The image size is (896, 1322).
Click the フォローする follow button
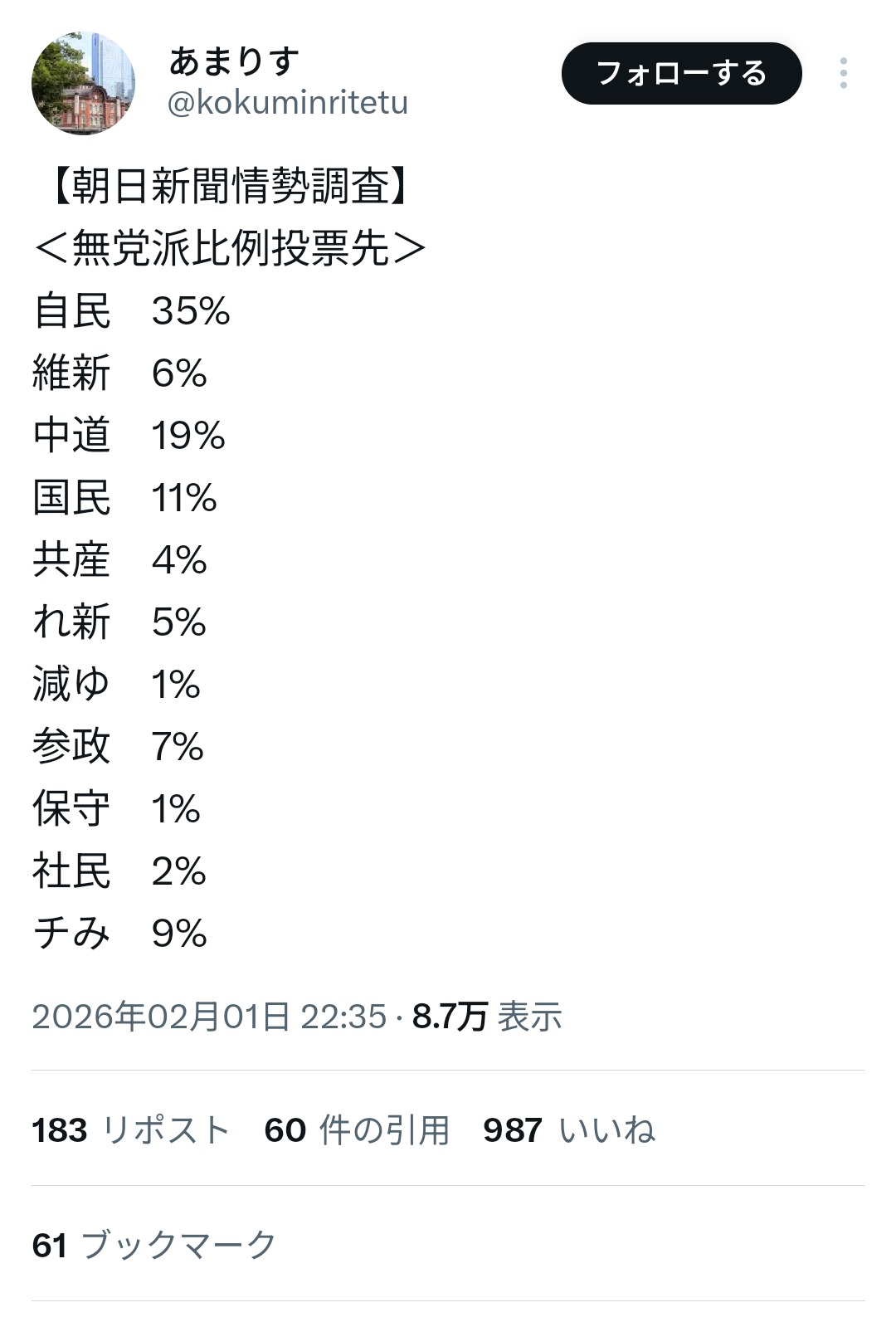(x=681, y=74)
